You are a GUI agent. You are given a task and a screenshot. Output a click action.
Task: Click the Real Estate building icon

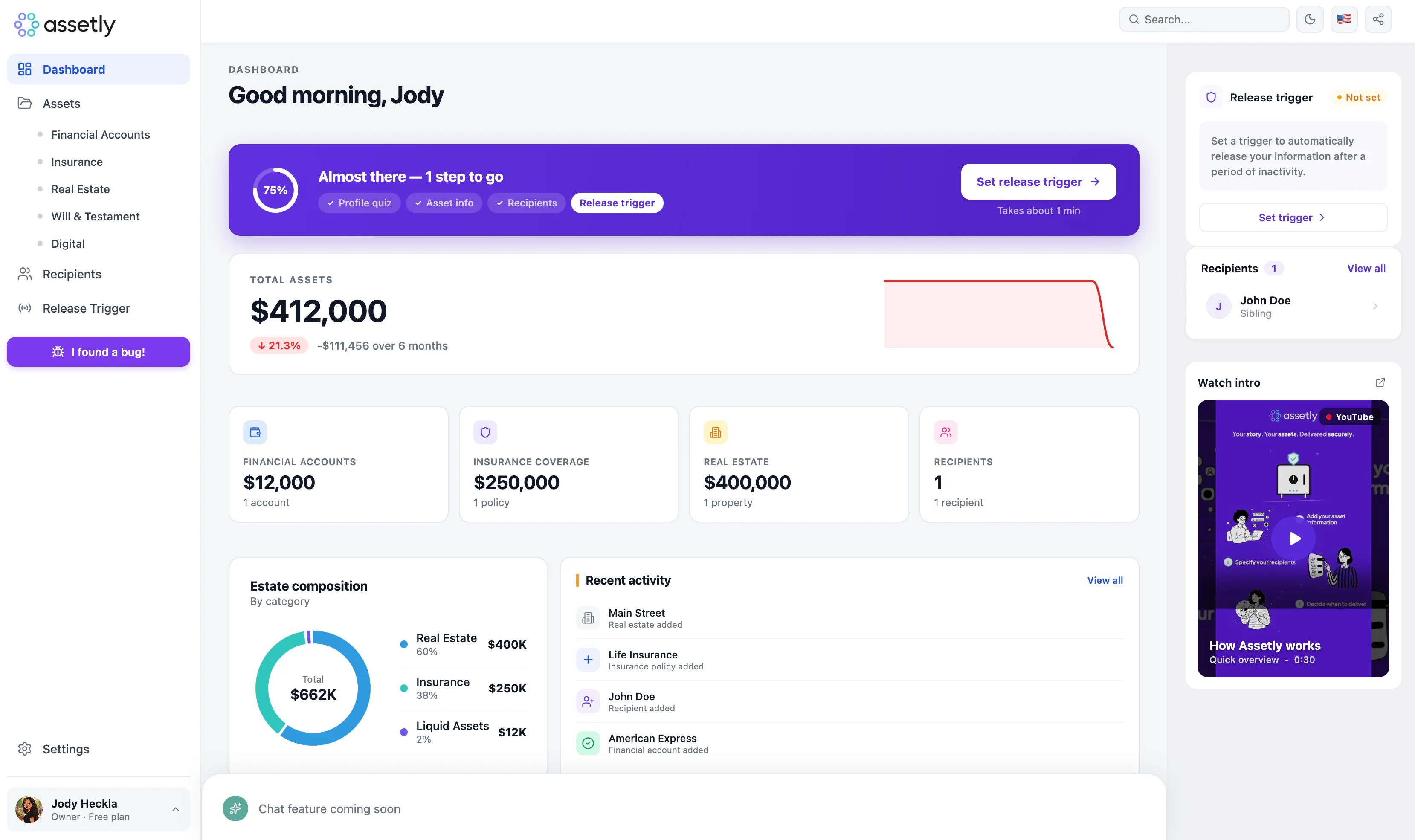coord(716,432)
